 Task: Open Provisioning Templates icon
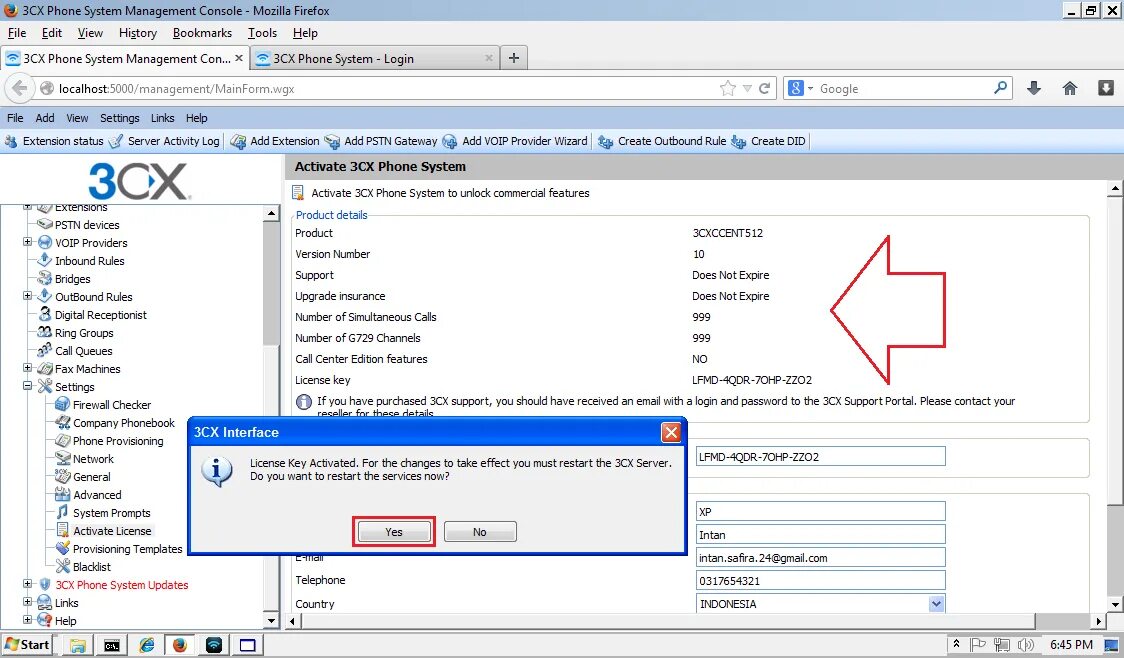pyautogui.click(x=63, y=548)
